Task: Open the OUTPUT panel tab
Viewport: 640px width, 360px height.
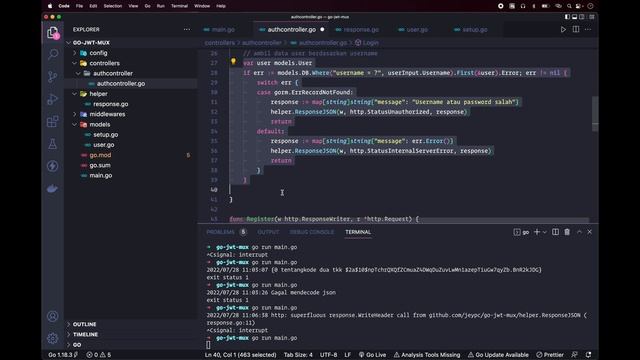Action: (x=268, y=232)
